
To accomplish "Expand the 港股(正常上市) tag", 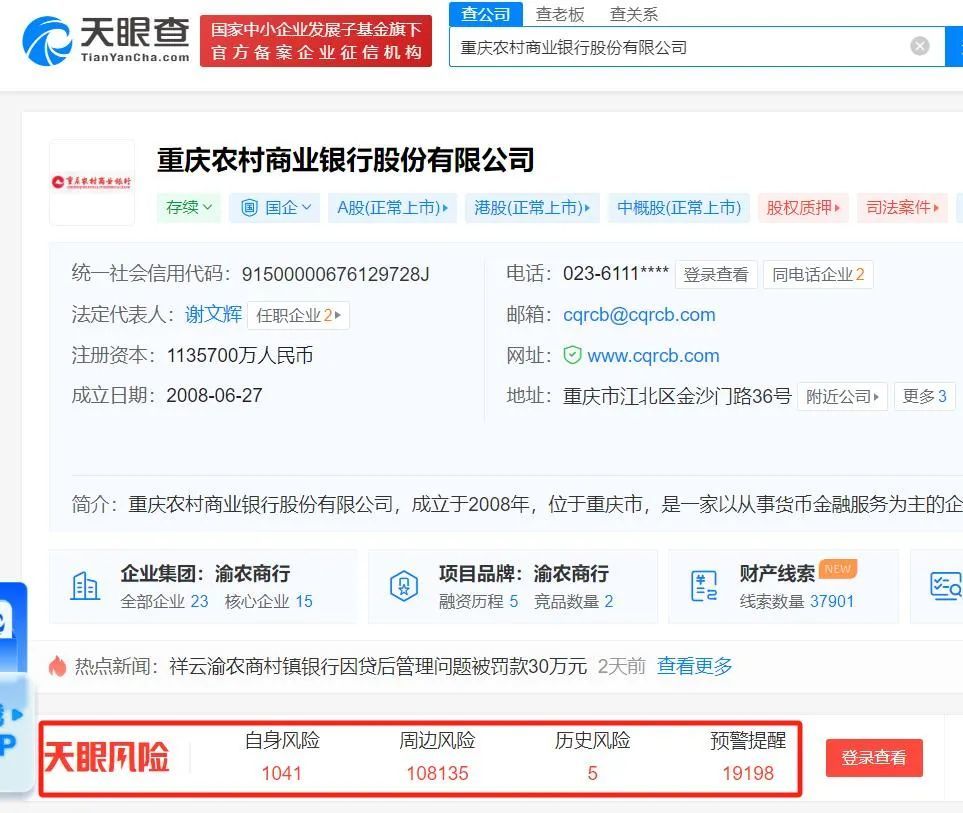I will (x=532, y=208).
